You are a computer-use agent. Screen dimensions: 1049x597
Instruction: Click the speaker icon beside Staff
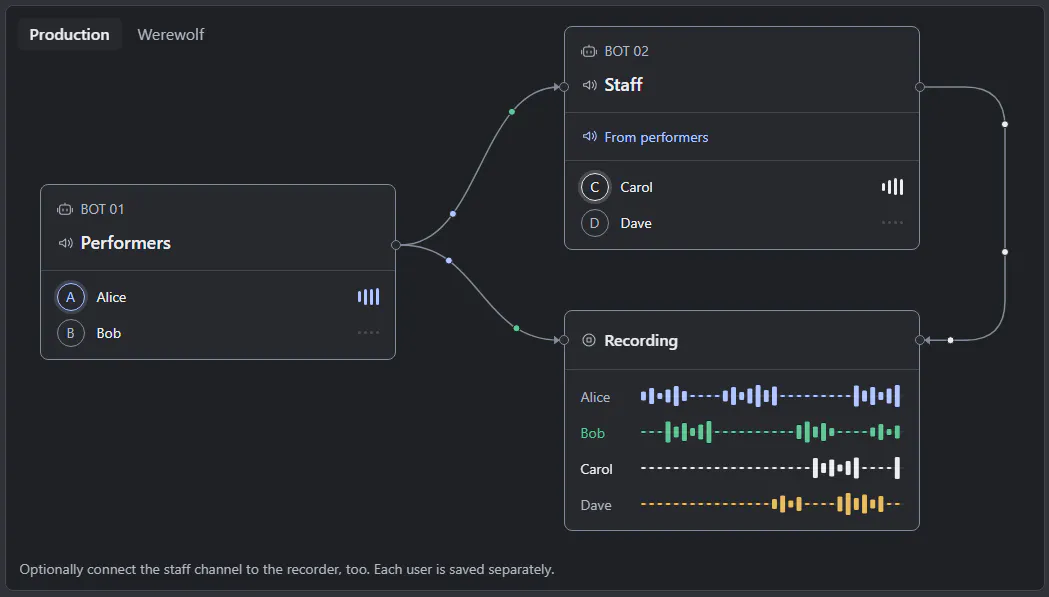pyautogui.click(x=589, y=85)
